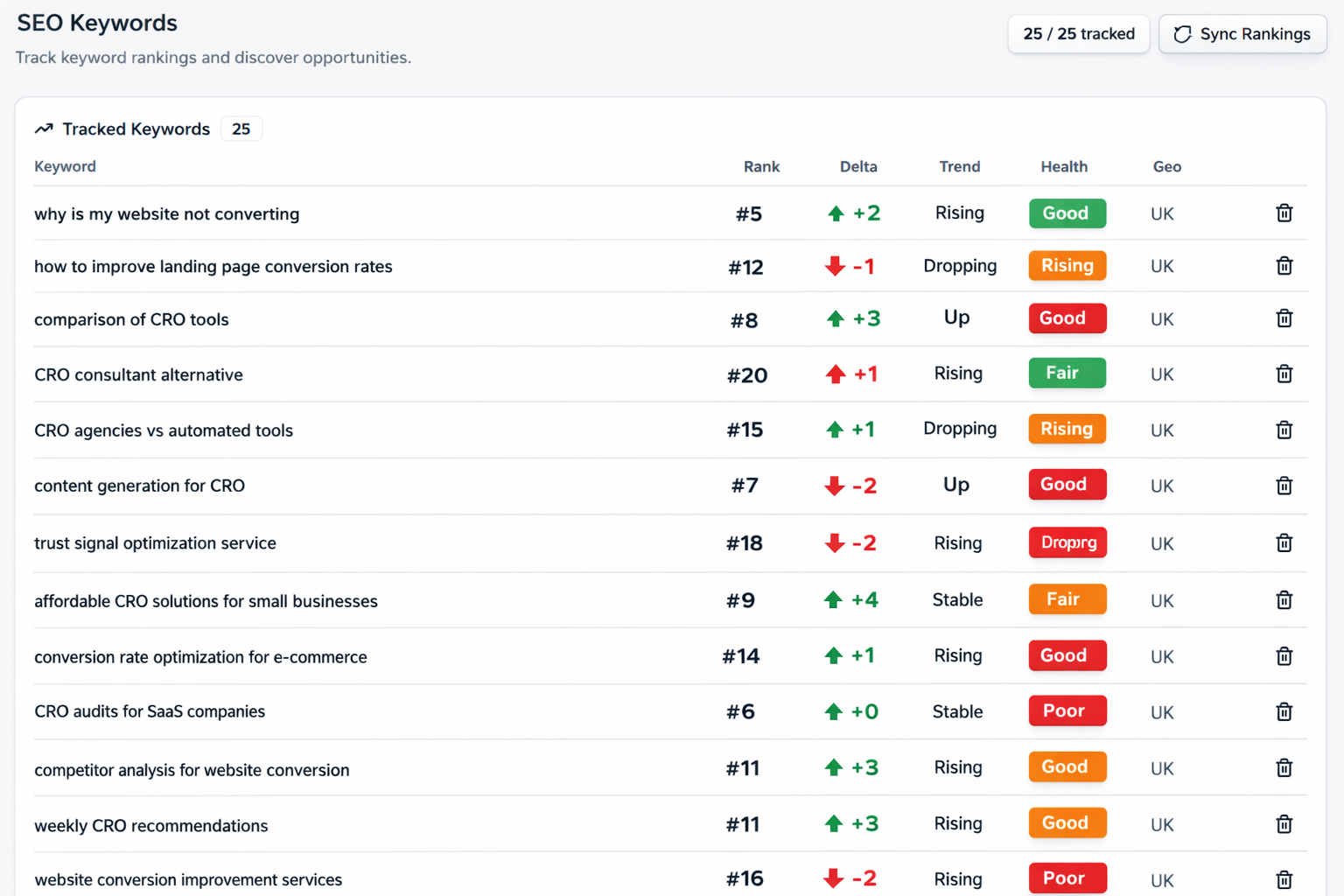Select the 'Good' health badge for 'why is my website not converting'
The height and width of the screenshot is (896, 1344).
(x=1067, y=213)
